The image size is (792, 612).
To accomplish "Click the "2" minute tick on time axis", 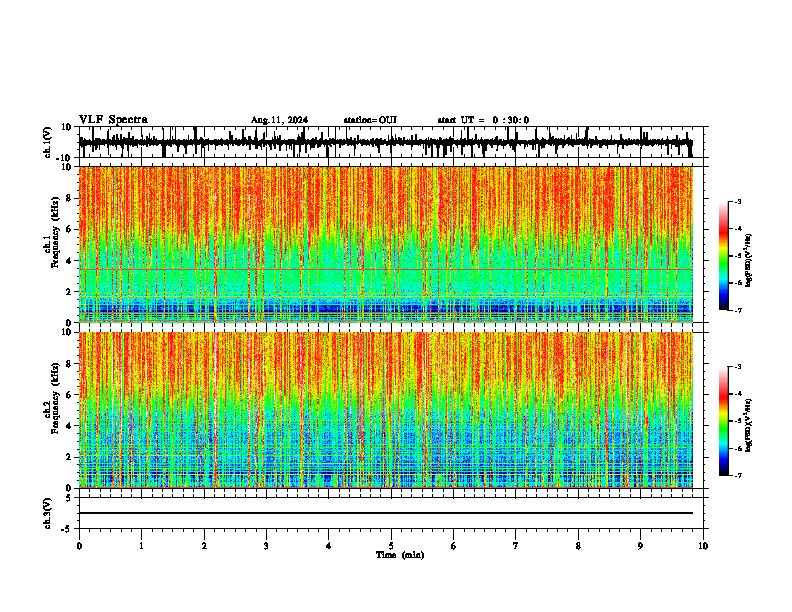I will tap(204, 546).
